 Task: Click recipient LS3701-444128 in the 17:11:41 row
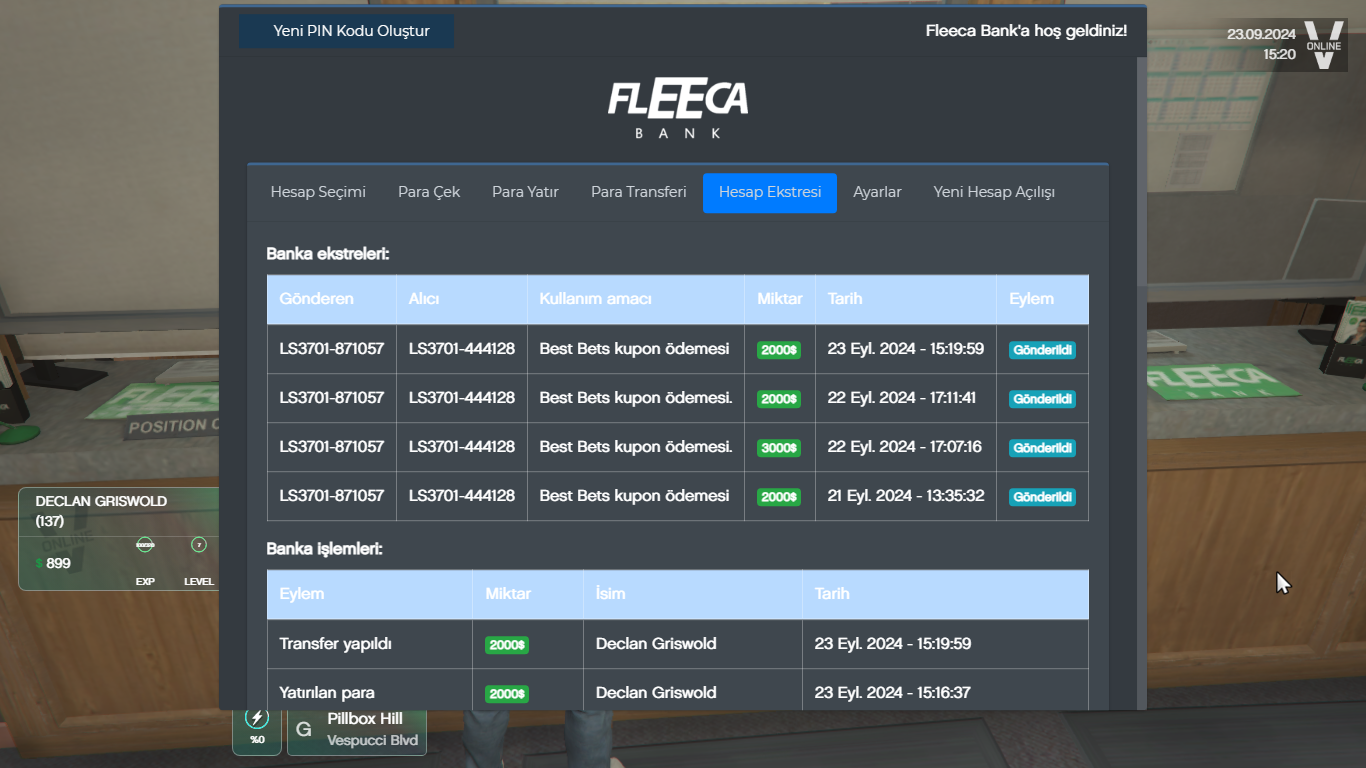coord(462,398)
